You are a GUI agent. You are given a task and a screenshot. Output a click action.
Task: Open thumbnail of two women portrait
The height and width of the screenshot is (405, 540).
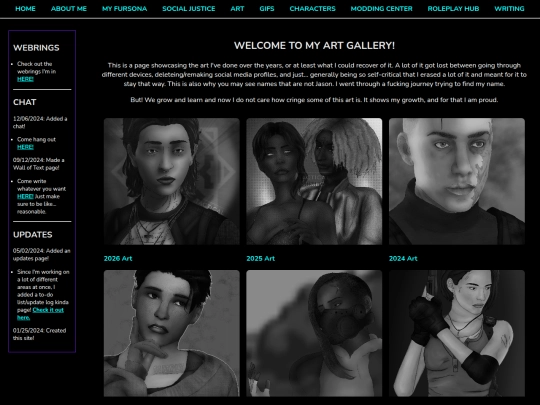[314, 181]
